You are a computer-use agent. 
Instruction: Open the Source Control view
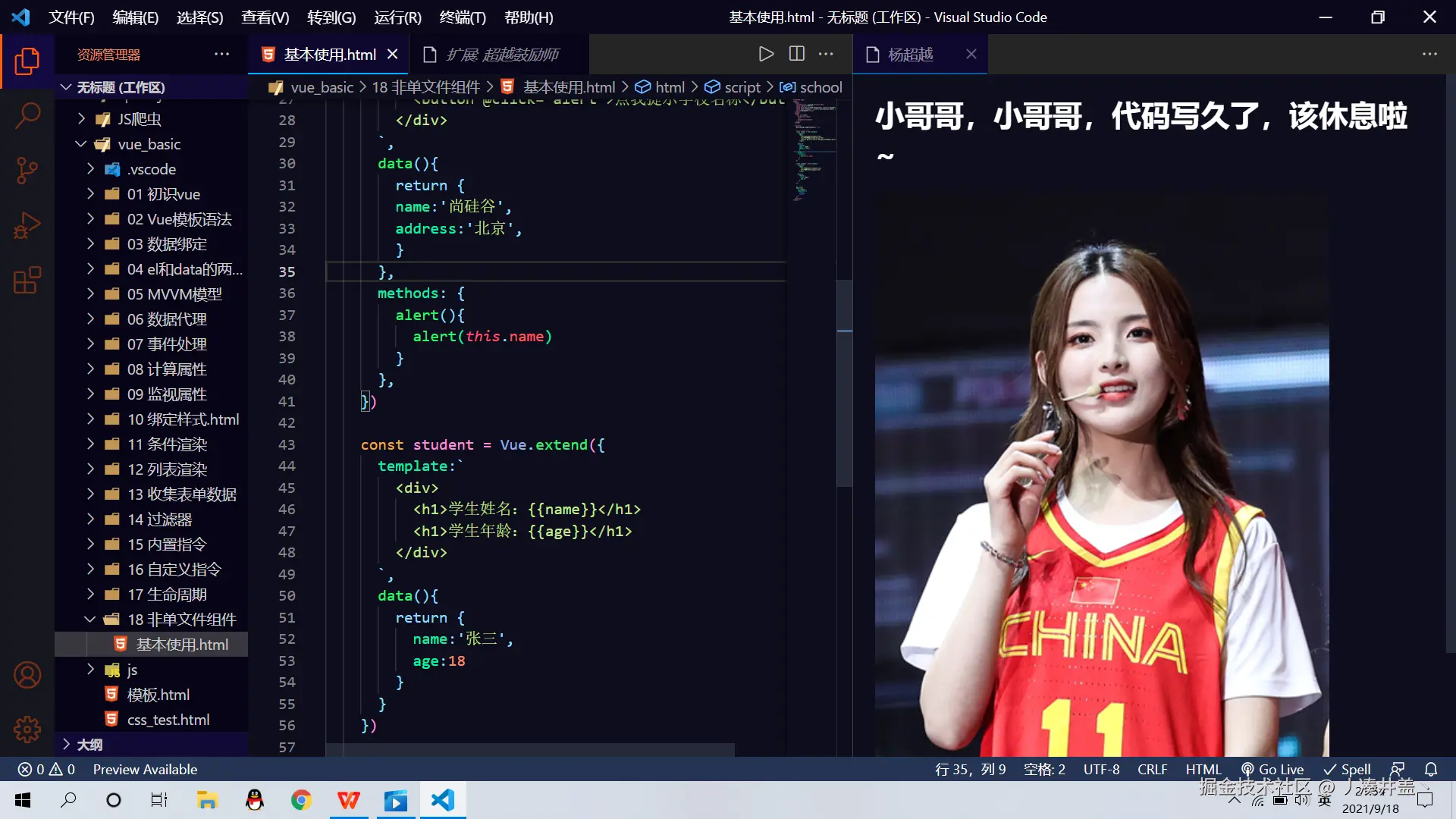pos(28,171)
